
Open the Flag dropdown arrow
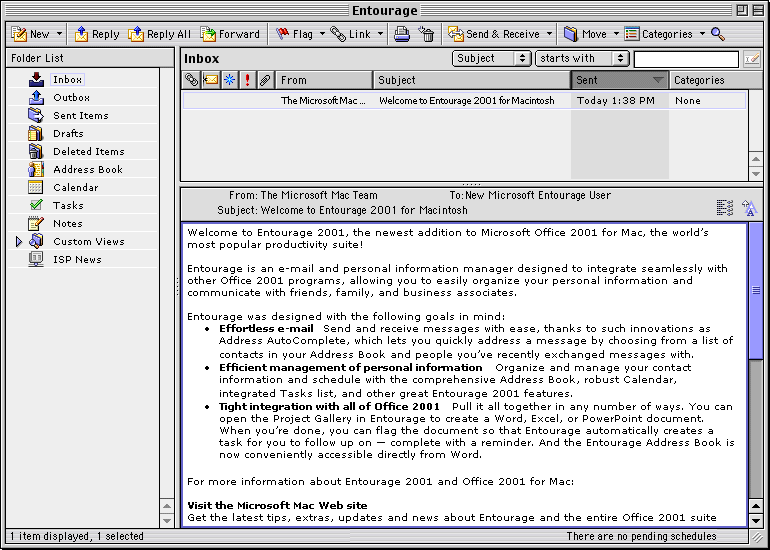[322, 34]
